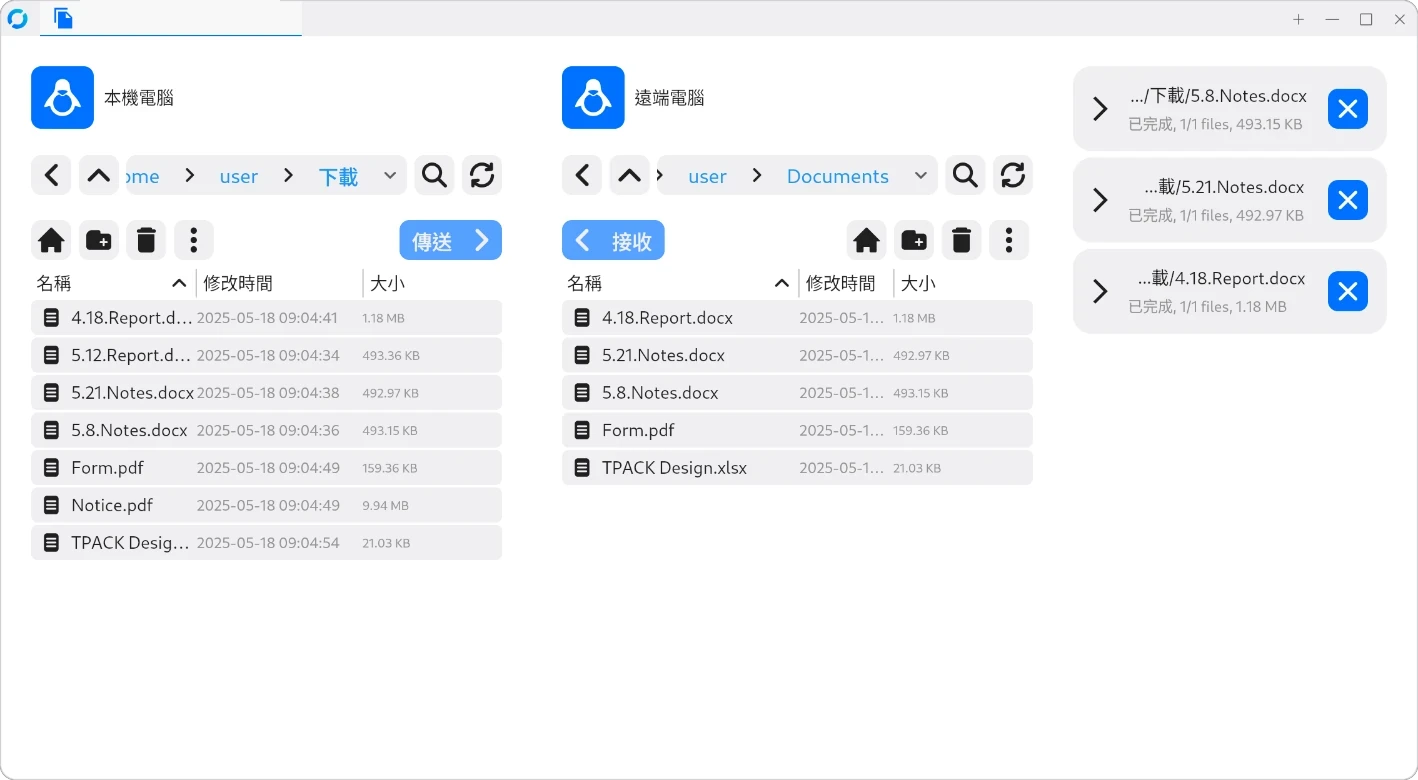Expand the 5.8.Notes.docx transfer entry
The width and height of the screenshot is (1418, 780).
coord(1100,109)
